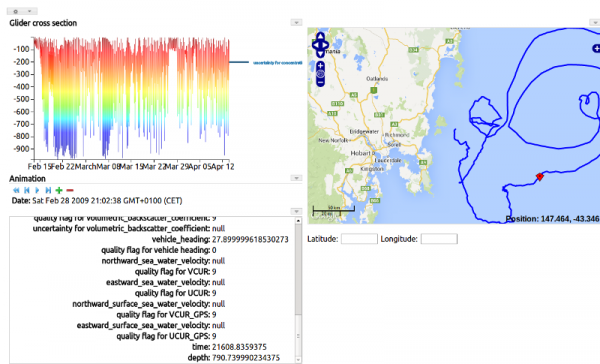Click the red glider position marker

[x=540, y=176]
